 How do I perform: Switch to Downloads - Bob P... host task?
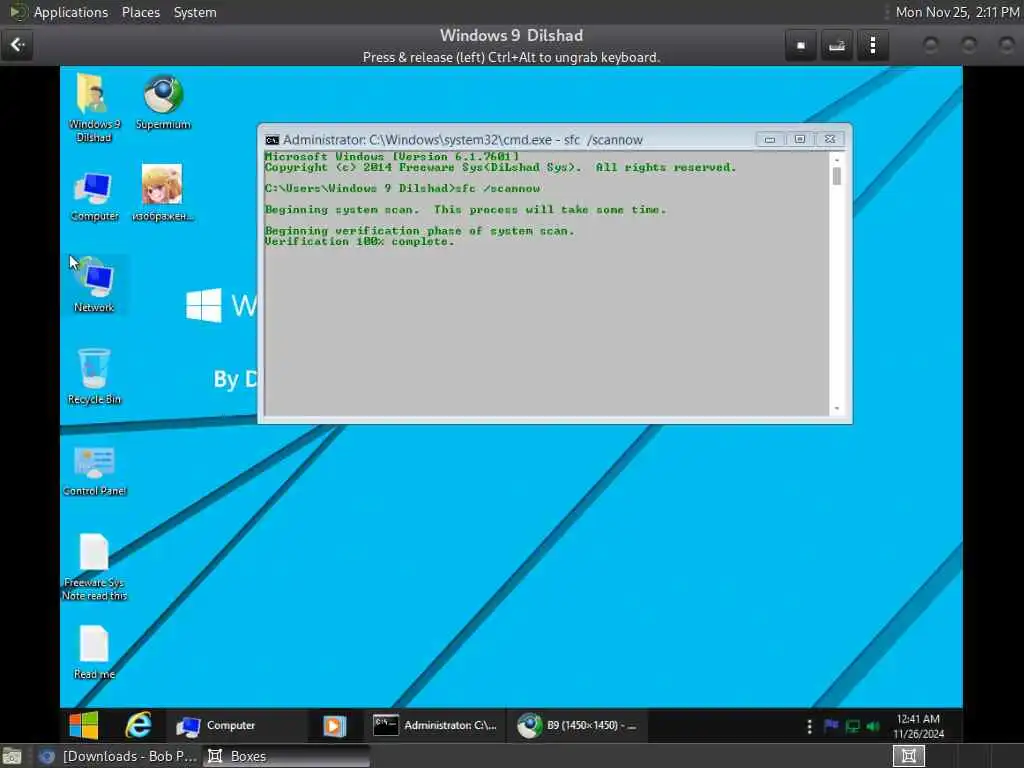(117, 756)
